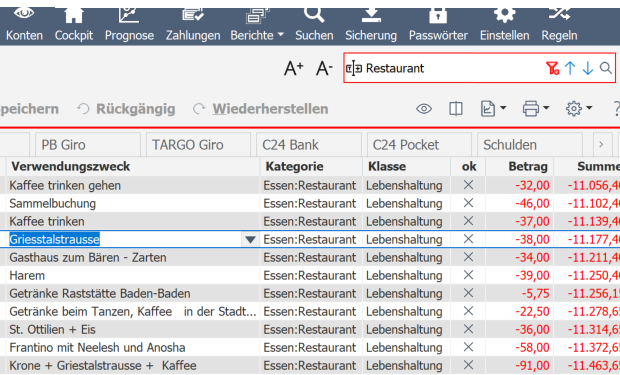Jump to previous search match arrow
Screen dimensions: 620x375
pyautogui.click(x=570, y=68)
